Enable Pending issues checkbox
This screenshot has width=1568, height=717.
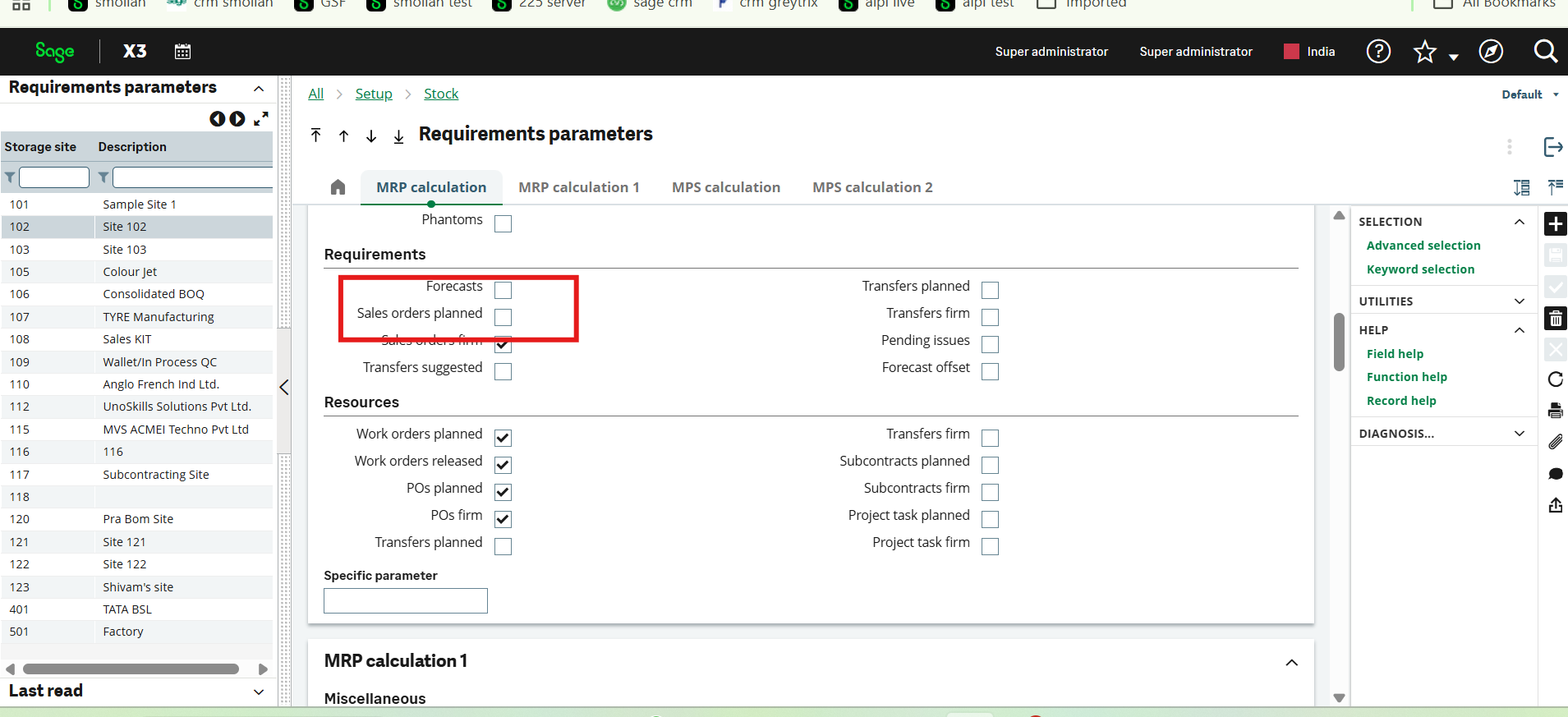click(991, 344)
